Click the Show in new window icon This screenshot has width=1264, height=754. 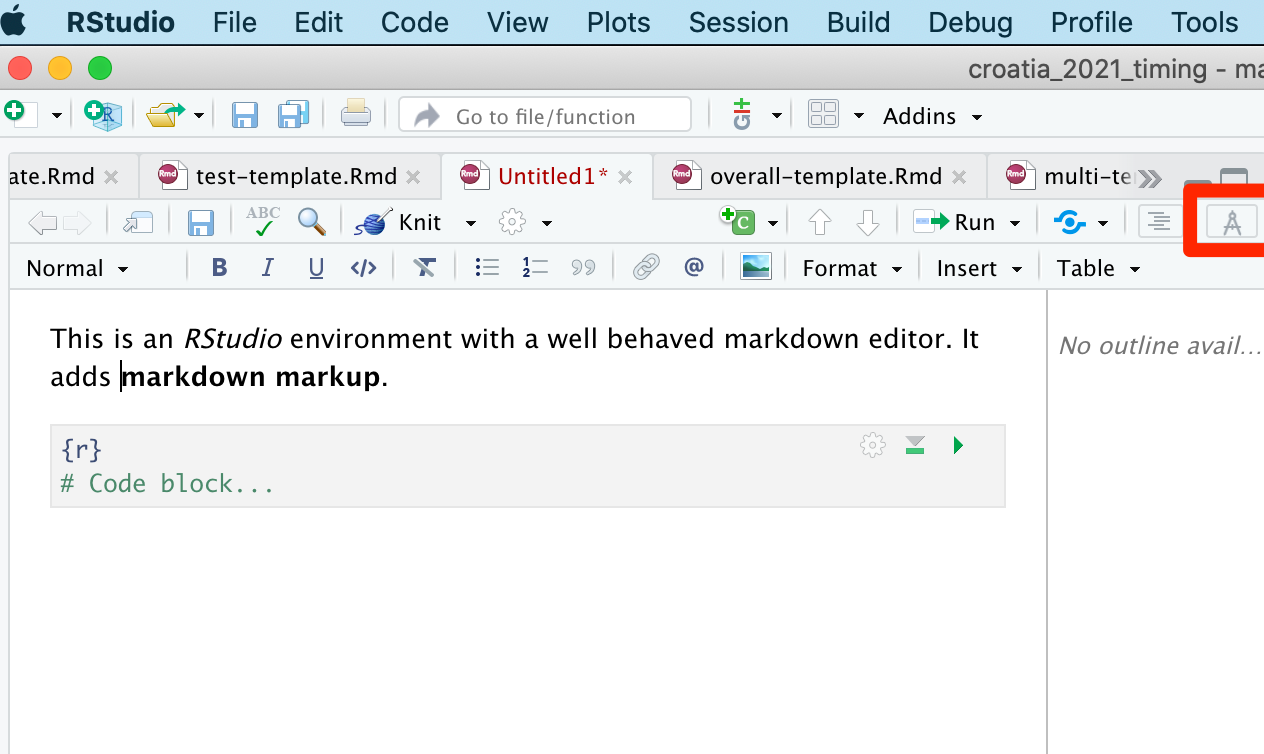(x=137, y=222)
